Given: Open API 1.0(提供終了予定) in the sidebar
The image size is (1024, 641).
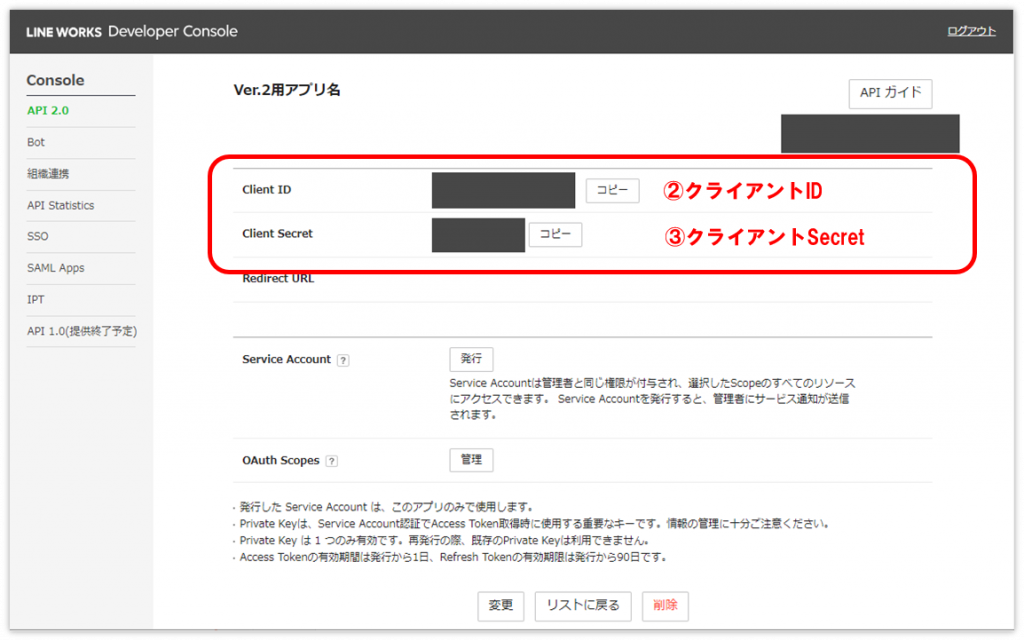Looking at the screenshot, I should tap(82, 331).
